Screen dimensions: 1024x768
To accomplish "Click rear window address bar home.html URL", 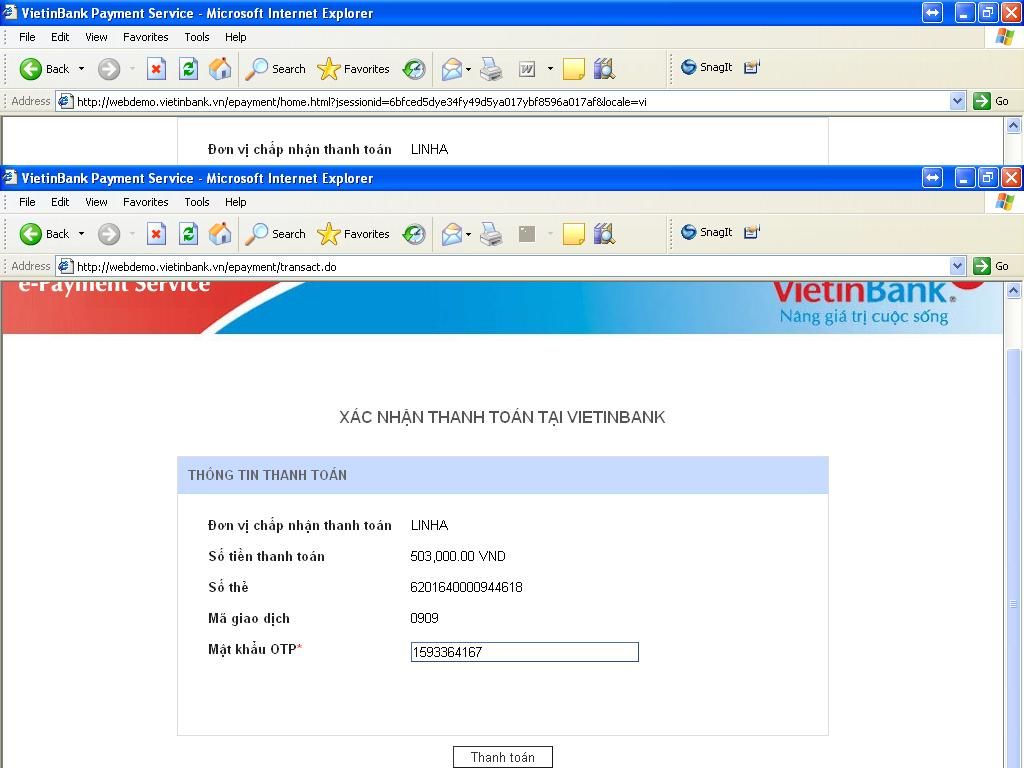I will (x=362, y=101).
